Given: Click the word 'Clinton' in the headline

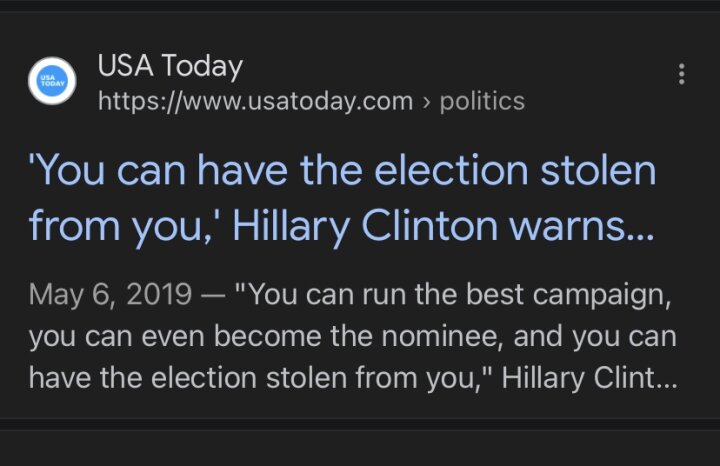Looking at the screenshot, I should click(430, 225).
